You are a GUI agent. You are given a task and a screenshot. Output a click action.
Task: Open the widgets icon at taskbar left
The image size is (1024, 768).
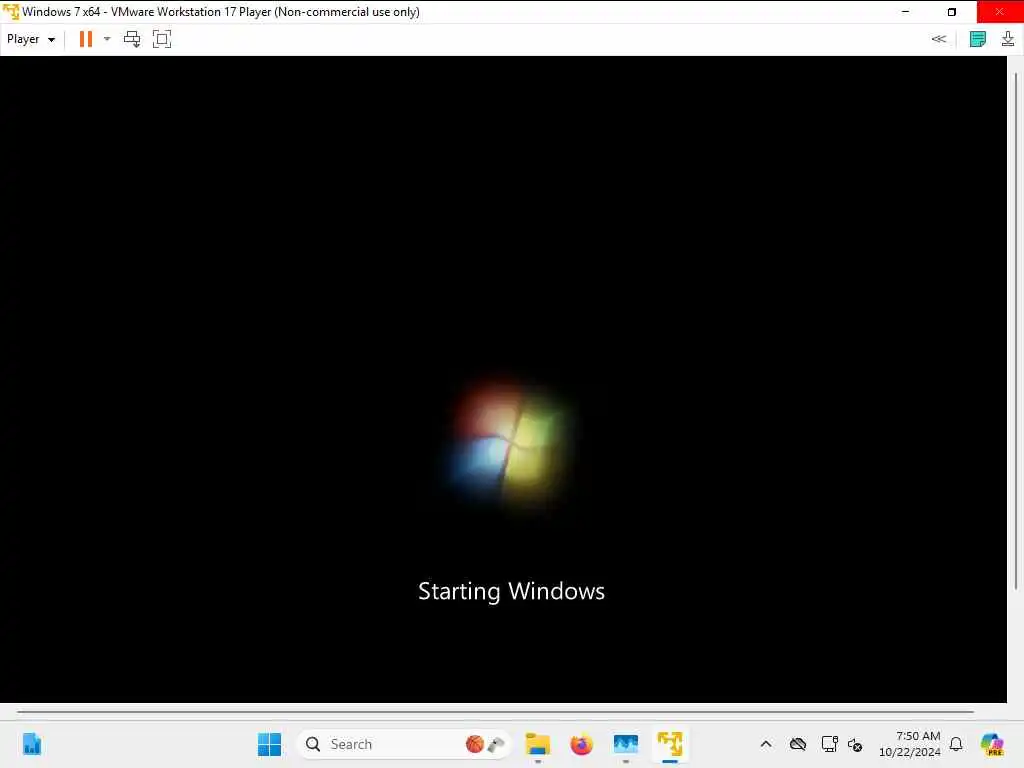(x=31, y=744)
